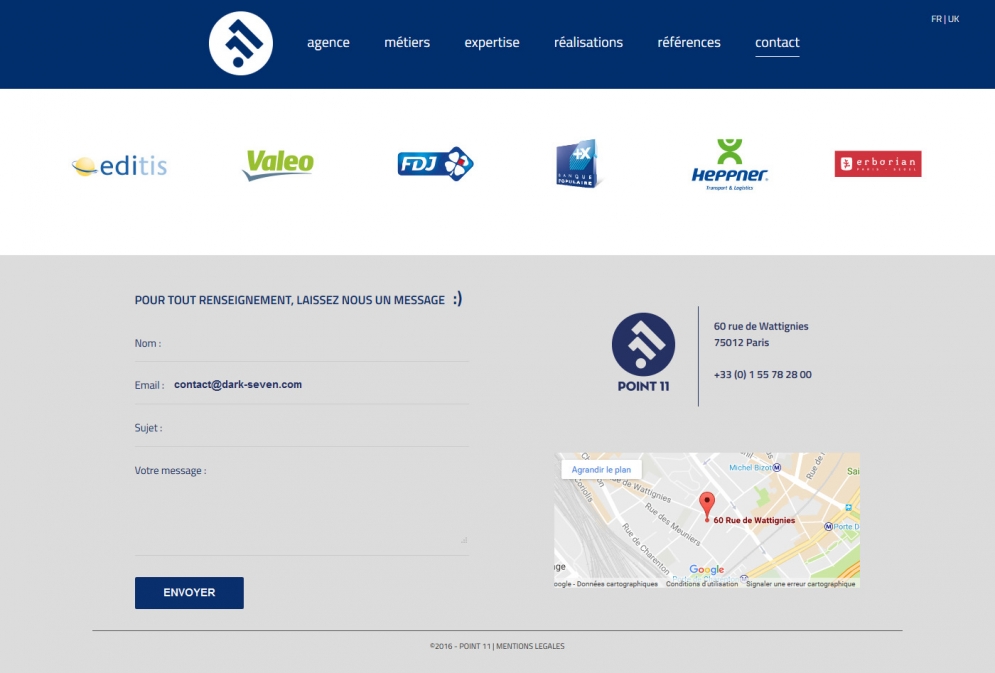The width and height of the screenshot is (995, 673).
Task: Click the Porte Dorée metro marker on map
Action: point(828,526)
